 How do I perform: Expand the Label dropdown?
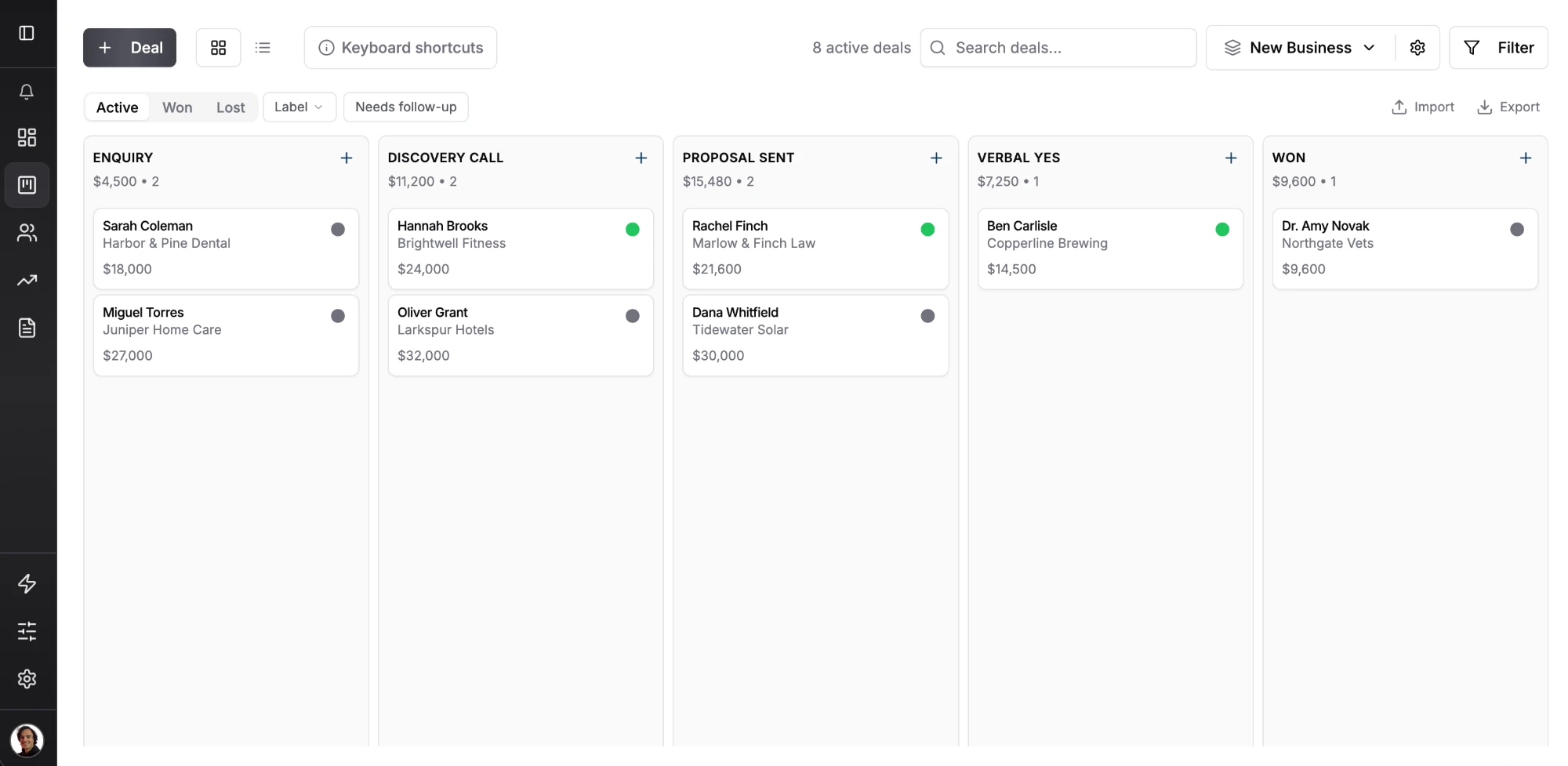pyautogui.click(x=299, y=107)
